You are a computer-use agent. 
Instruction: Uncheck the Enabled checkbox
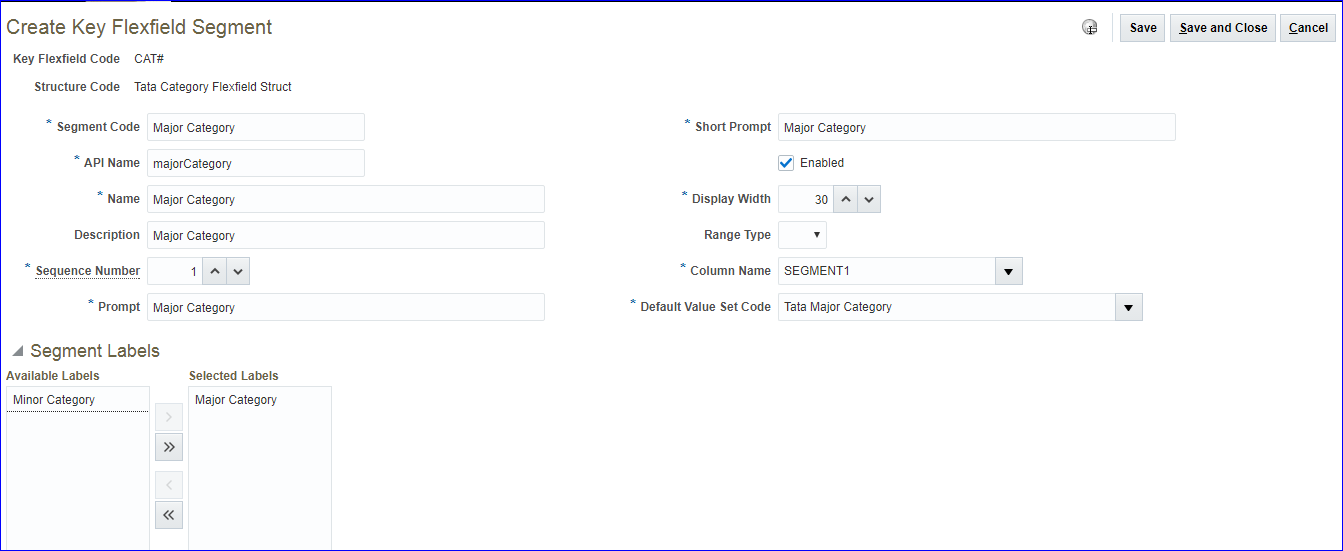[786, 163]
